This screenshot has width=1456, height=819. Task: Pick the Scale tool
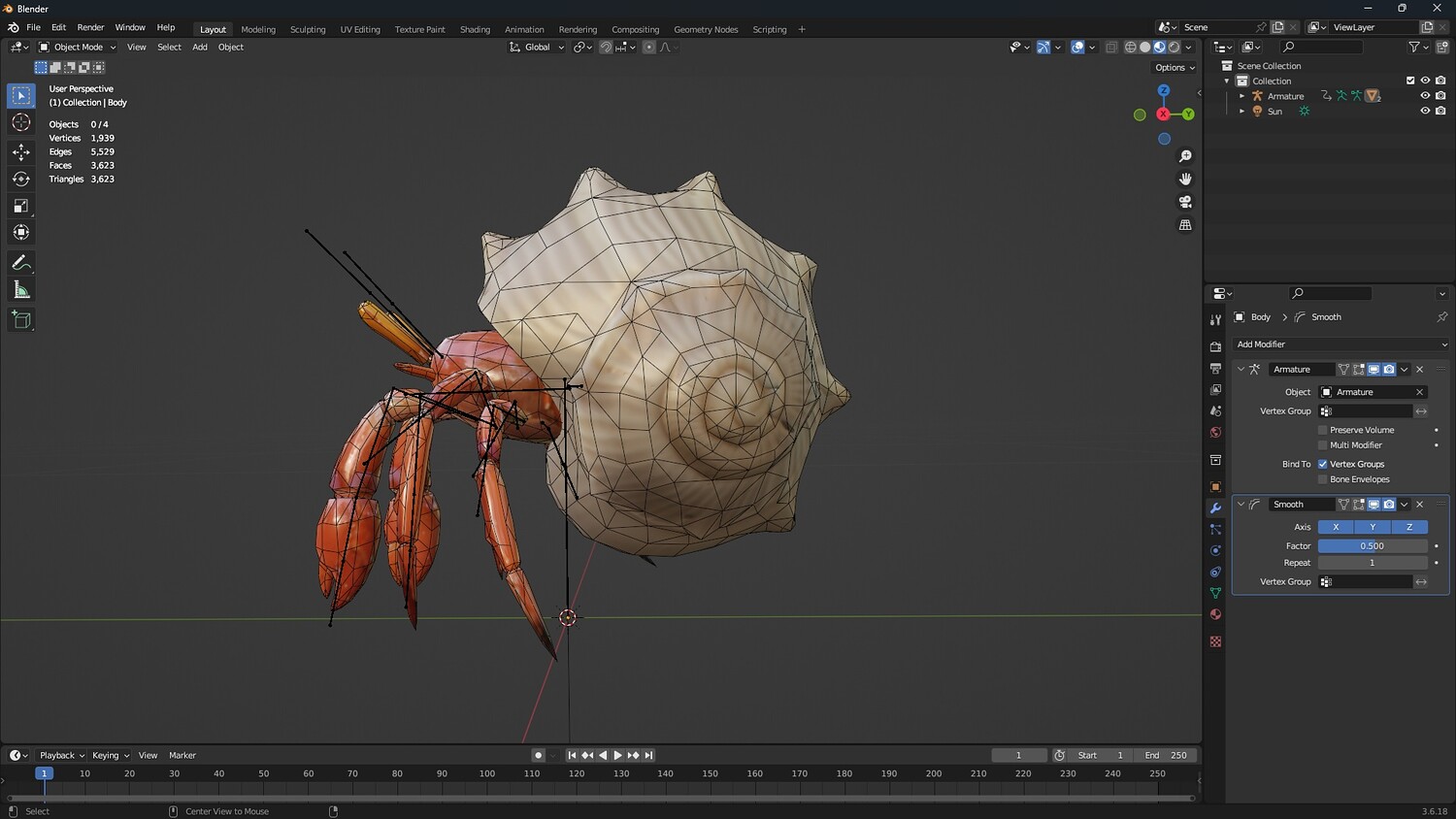[20, 206]
